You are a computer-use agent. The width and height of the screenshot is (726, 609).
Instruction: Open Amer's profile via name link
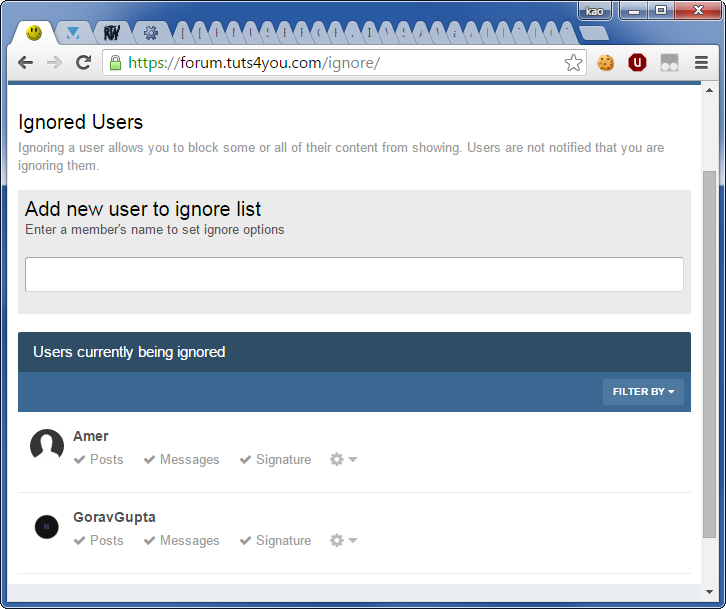(x=91, y=436)
